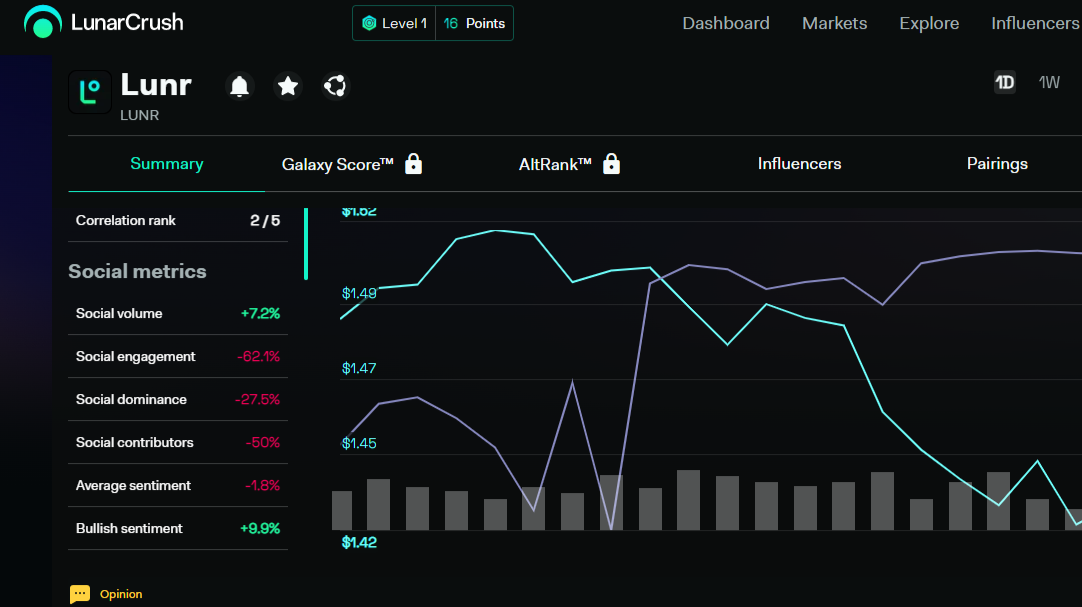The width and height of the screenshot is (1082, 607).
Task: Select the Social volume metric
Action: click(x=178, y=314)
